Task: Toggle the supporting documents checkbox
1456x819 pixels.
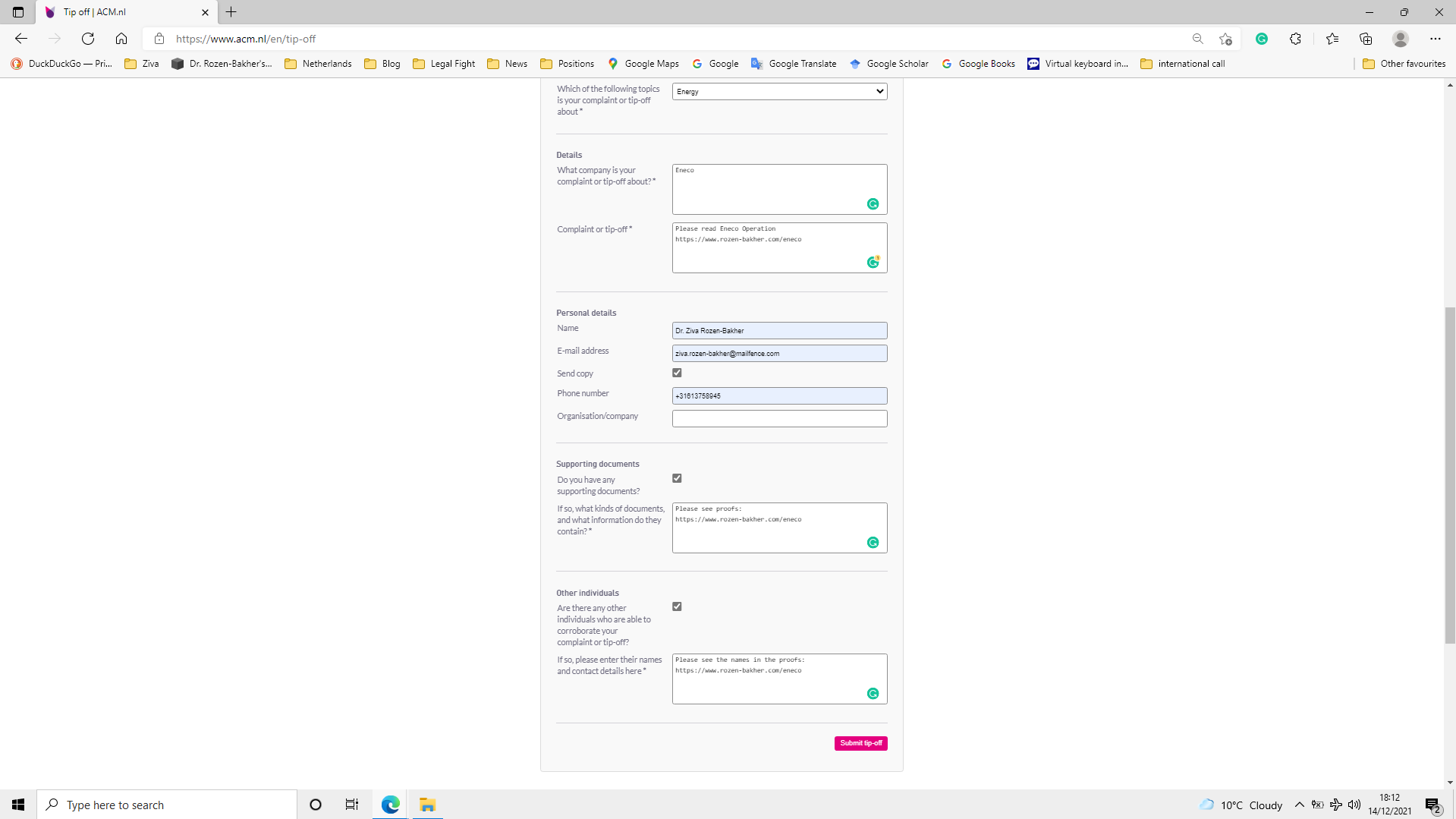Action: pos(677,477)
